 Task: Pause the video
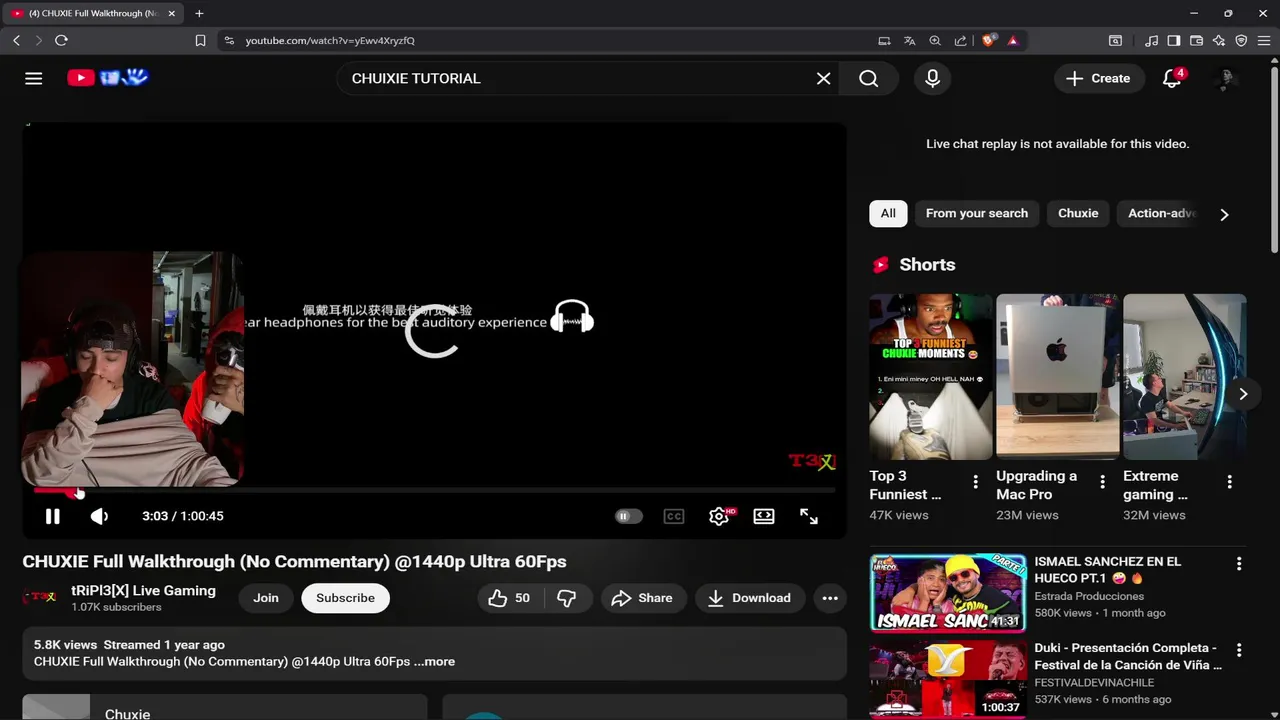[x=52, y=516]
